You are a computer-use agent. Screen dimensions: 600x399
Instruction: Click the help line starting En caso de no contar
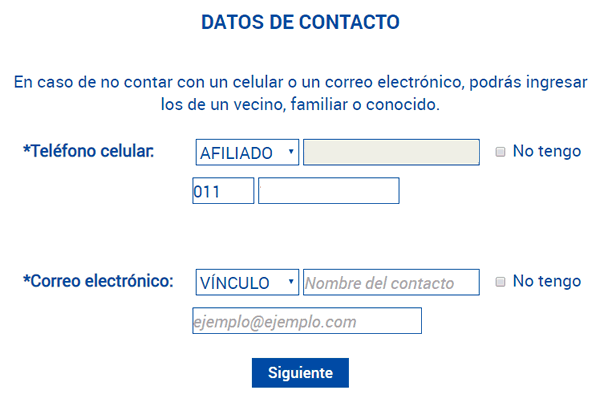(300, 82)
